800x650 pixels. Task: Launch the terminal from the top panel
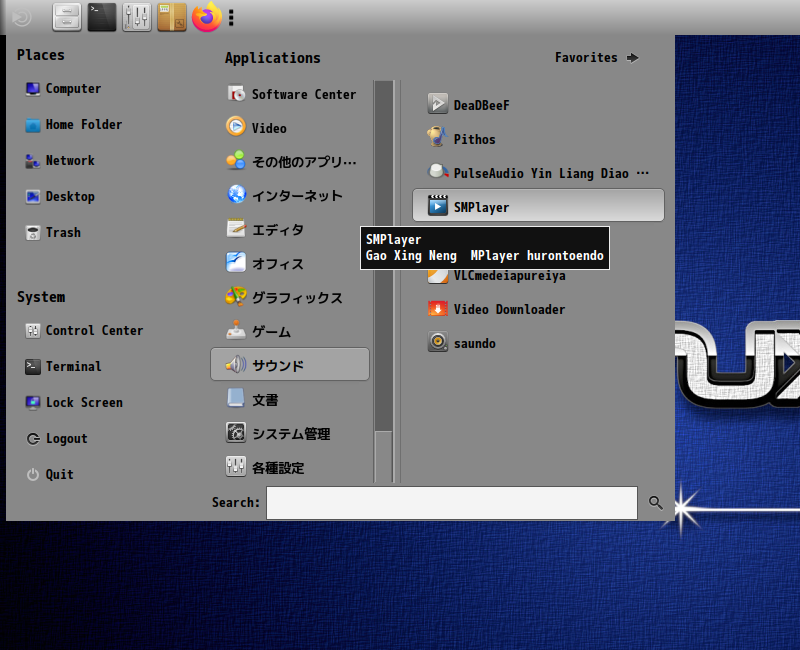click(x=102, y=17)
